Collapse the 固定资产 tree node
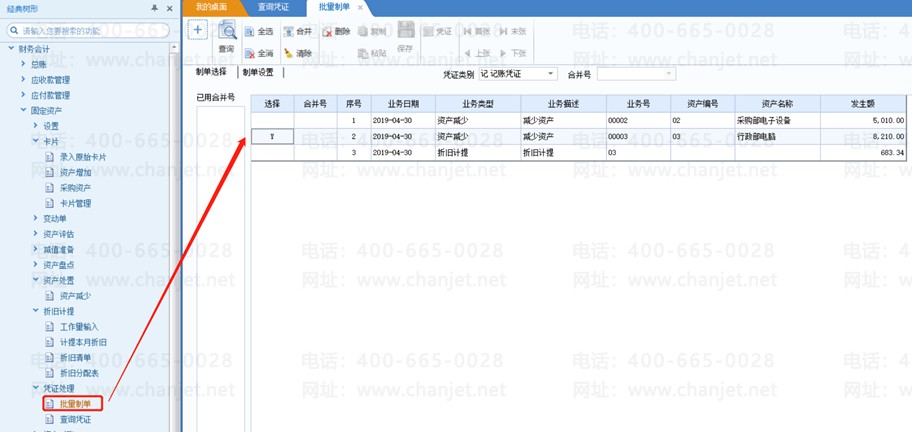912x432 pixels. 24,110
